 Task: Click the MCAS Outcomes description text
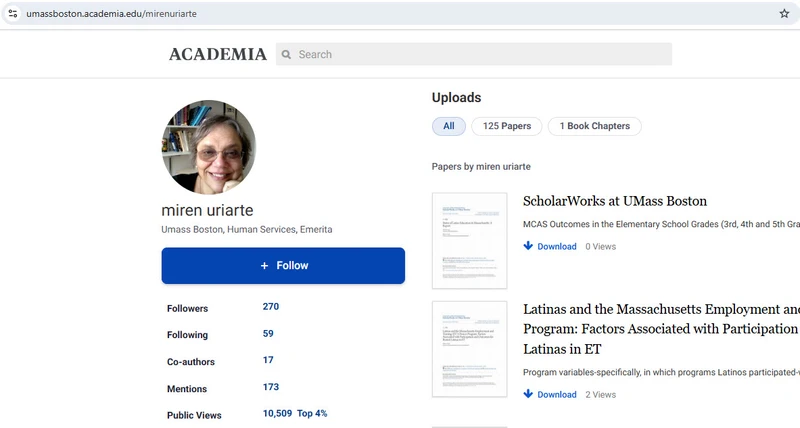pos(661,224)
